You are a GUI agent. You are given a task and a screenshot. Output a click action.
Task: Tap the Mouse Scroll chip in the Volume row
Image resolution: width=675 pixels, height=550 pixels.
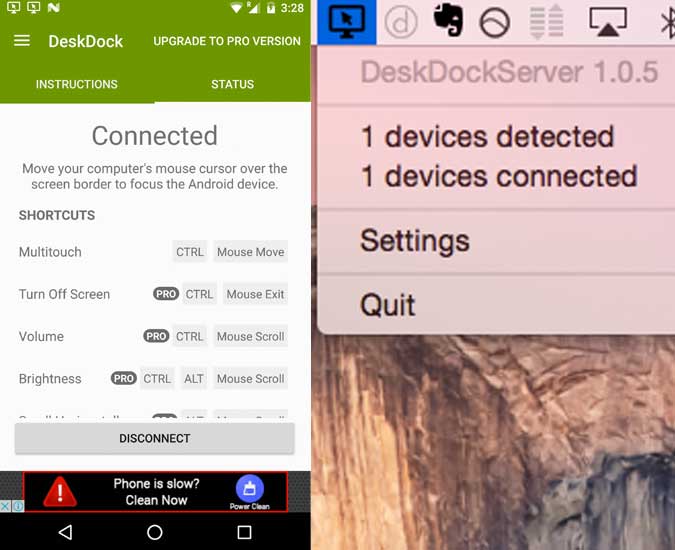point(251,336)
